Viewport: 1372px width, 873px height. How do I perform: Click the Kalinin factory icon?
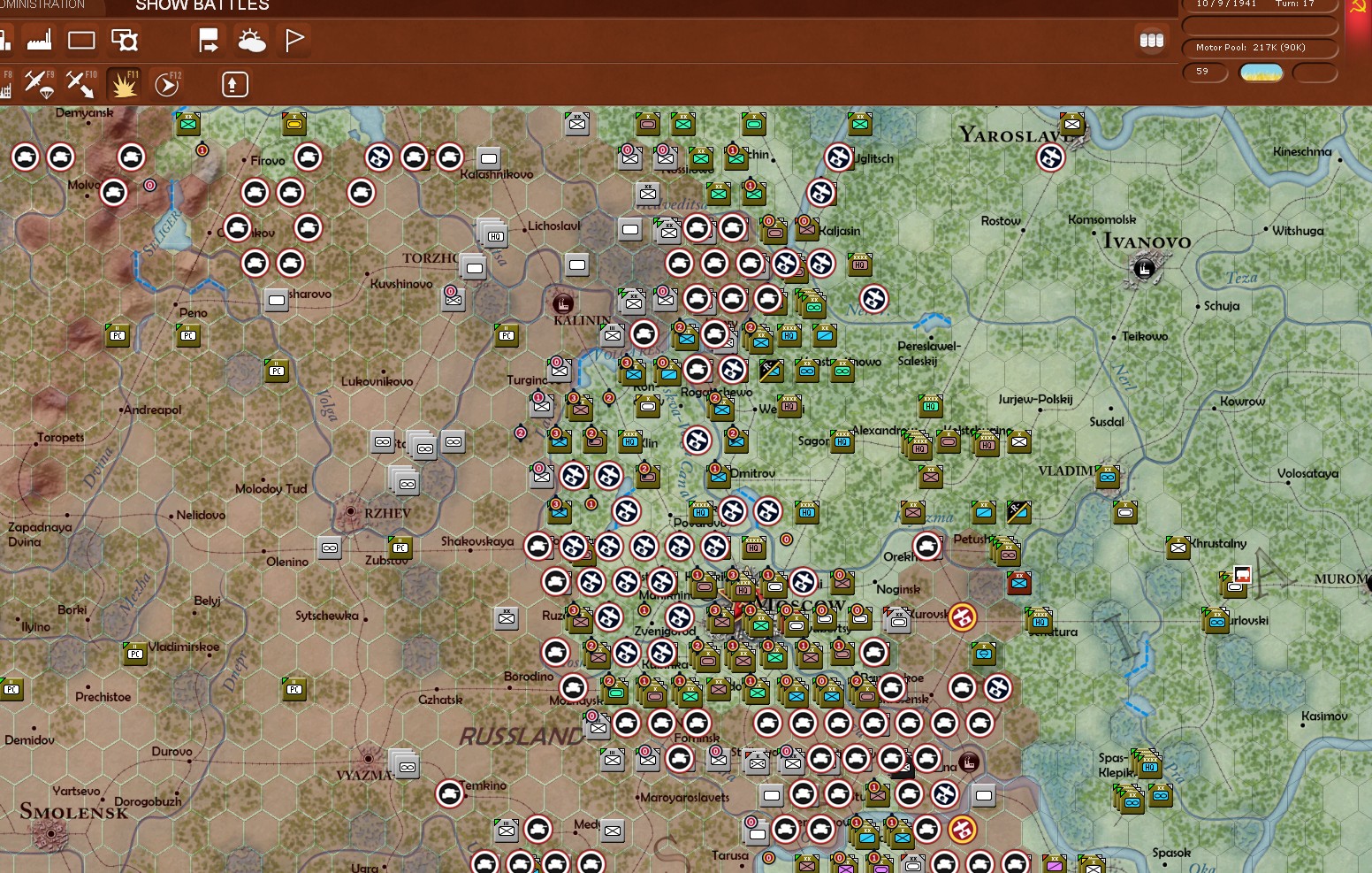[563, 303]
